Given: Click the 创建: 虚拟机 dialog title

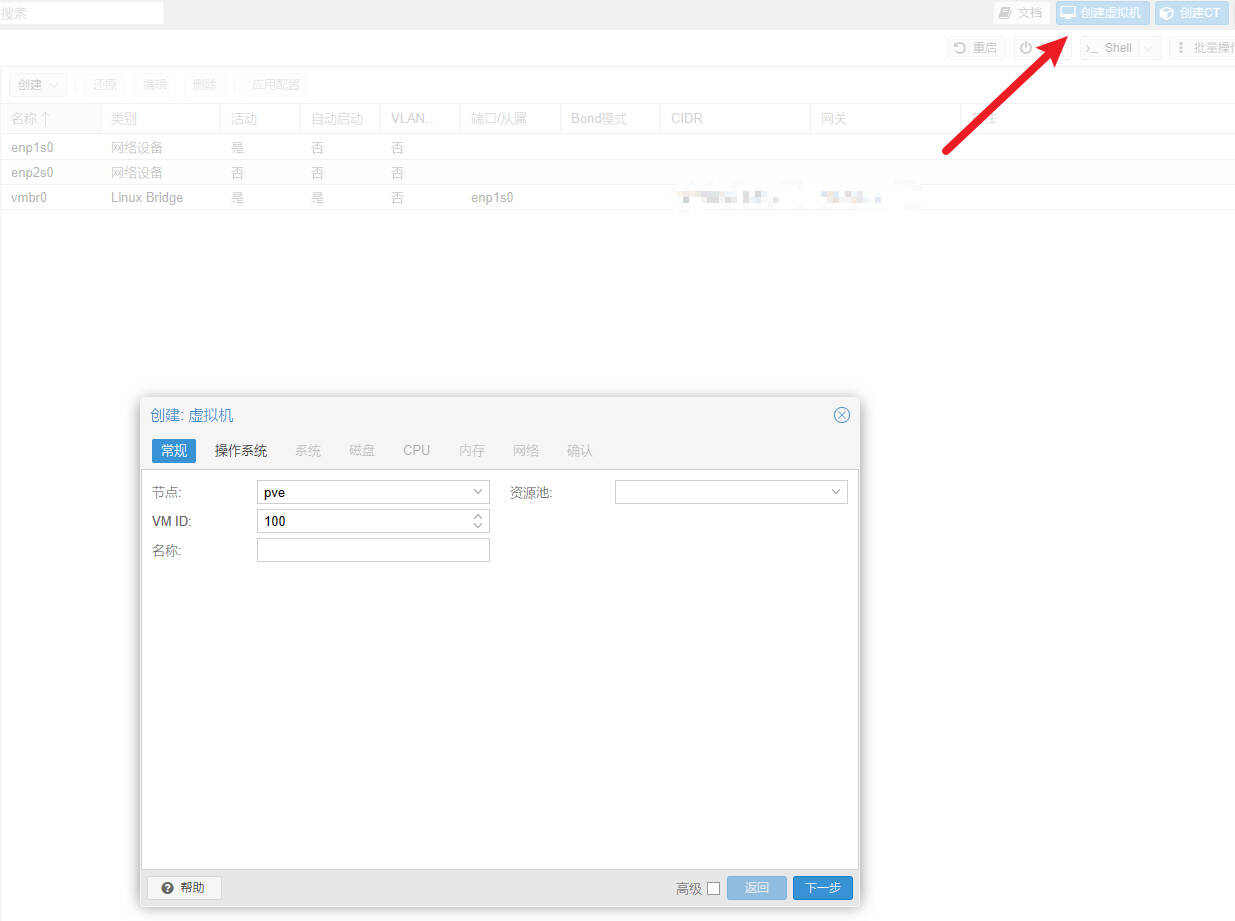Looking at the screenshot, I should coord(192,415).
